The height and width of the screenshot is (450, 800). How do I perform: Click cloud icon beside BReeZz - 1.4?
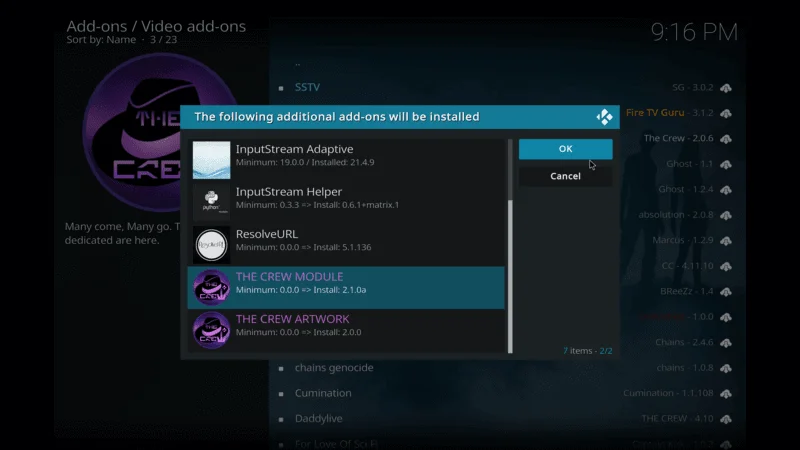pos(726,292)
